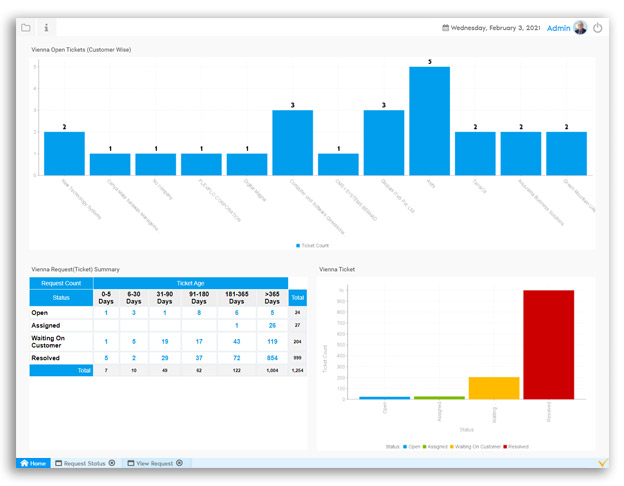Toggle Resolved legend item in Vienna Ticket chart
624x486 pixels.
pos(517,446)
